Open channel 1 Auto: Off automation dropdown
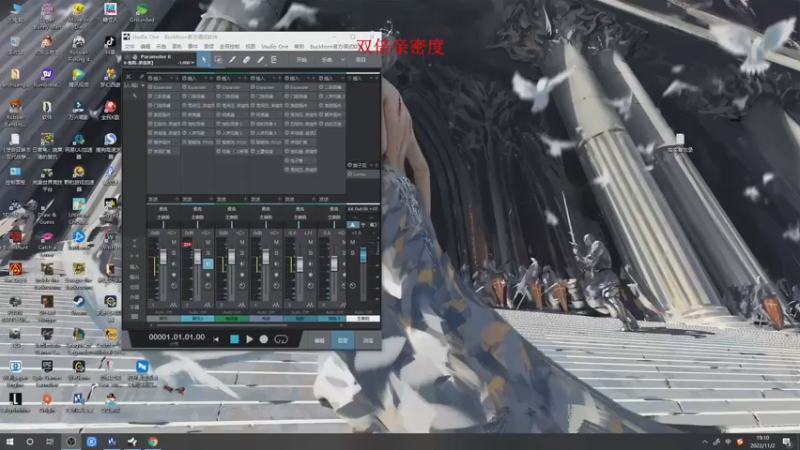 click(163, 312)
